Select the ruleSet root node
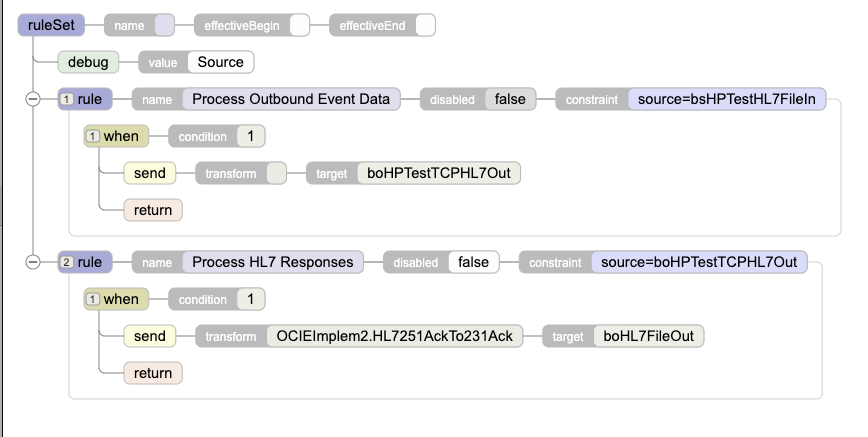868x437 pixels. point(51,25)
